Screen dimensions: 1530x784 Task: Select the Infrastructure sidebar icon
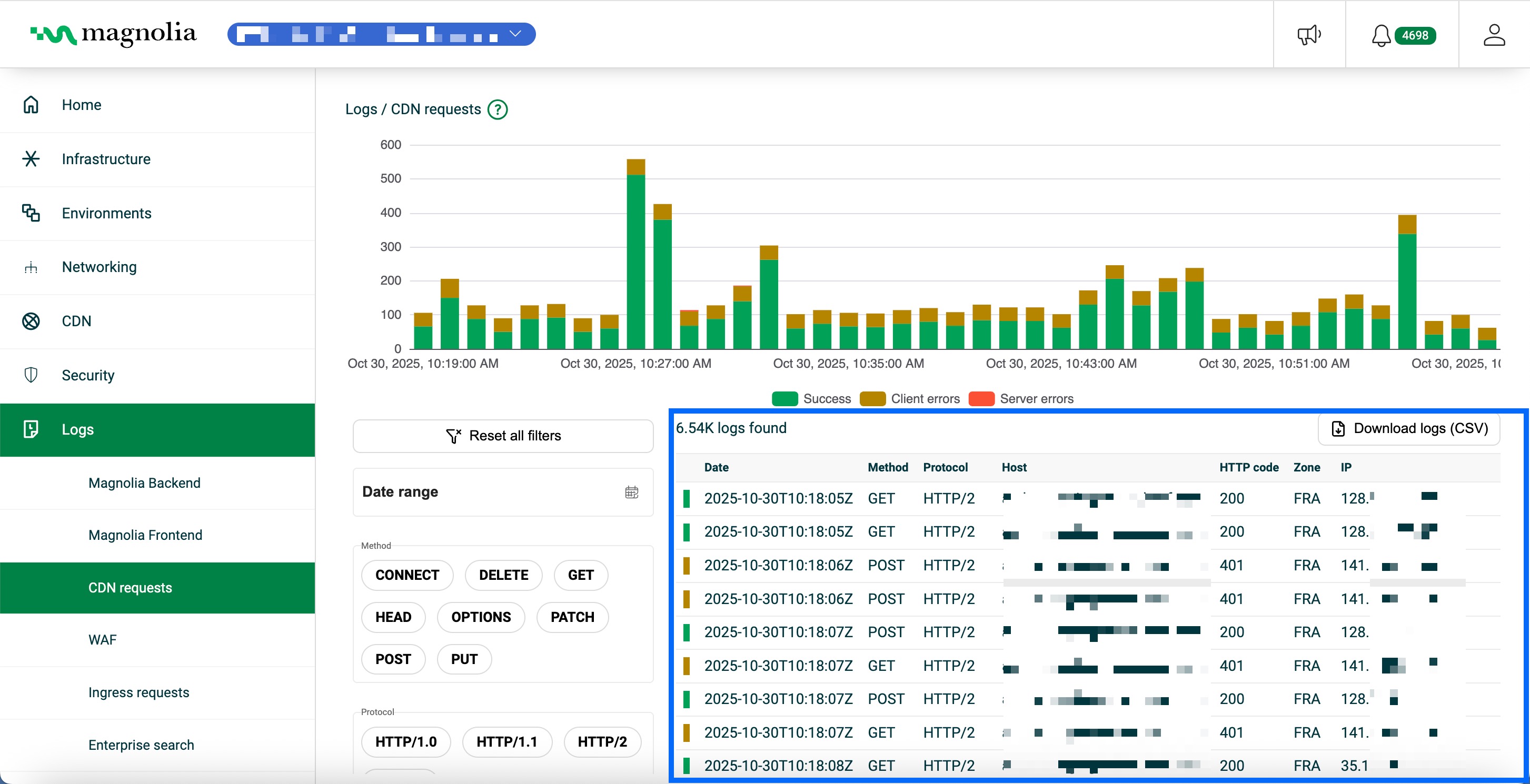(x=31, y=158)
